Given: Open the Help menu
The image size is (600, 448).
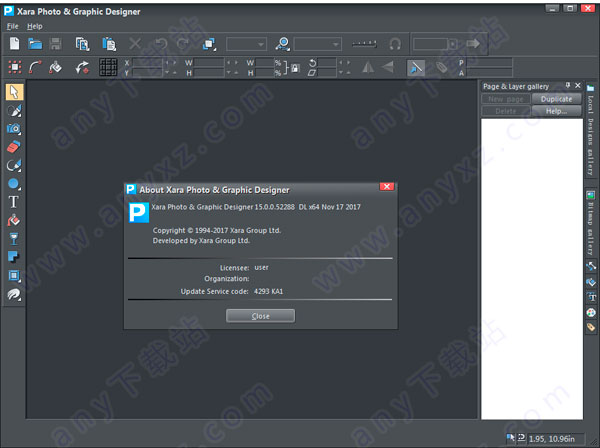Looking at the screenshot, I should 34,26.
